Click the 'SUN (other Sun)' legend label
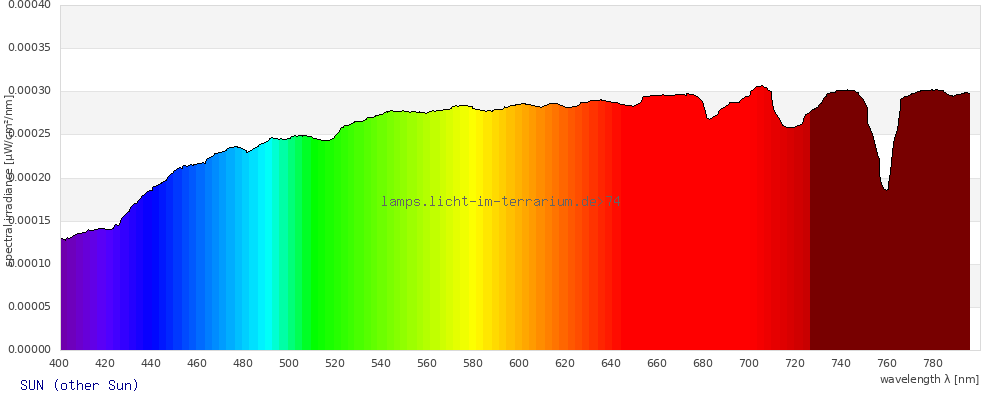This screenshot has width=1000, height=400. point(80,385)
